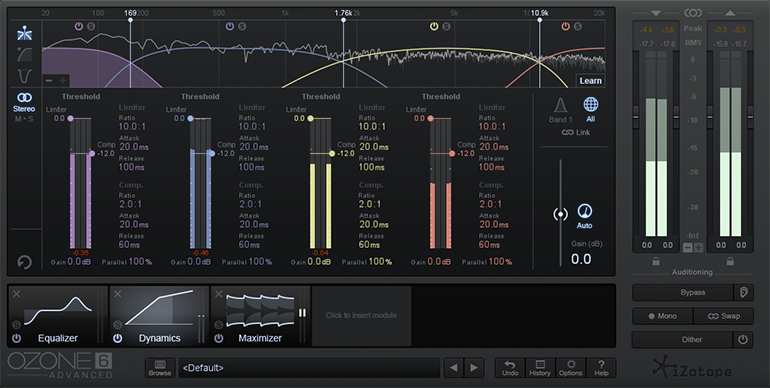Toggle Link bands option
Image resolution: width=770 pixels, height=388 pixels.
pos(576,133)
